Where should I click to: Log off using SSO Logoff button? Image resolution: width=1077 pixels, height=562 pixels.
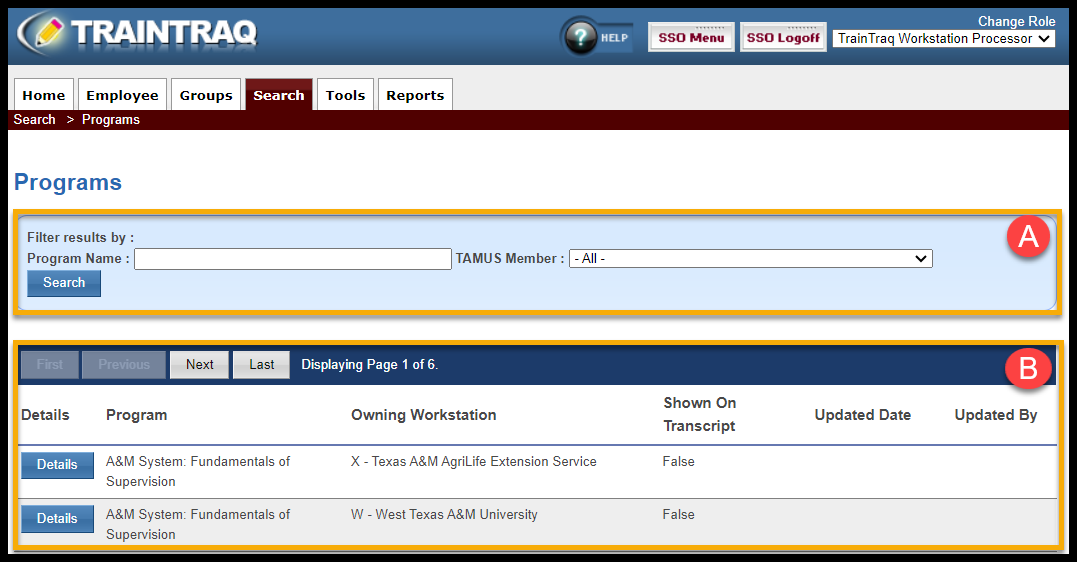[783, 38]
